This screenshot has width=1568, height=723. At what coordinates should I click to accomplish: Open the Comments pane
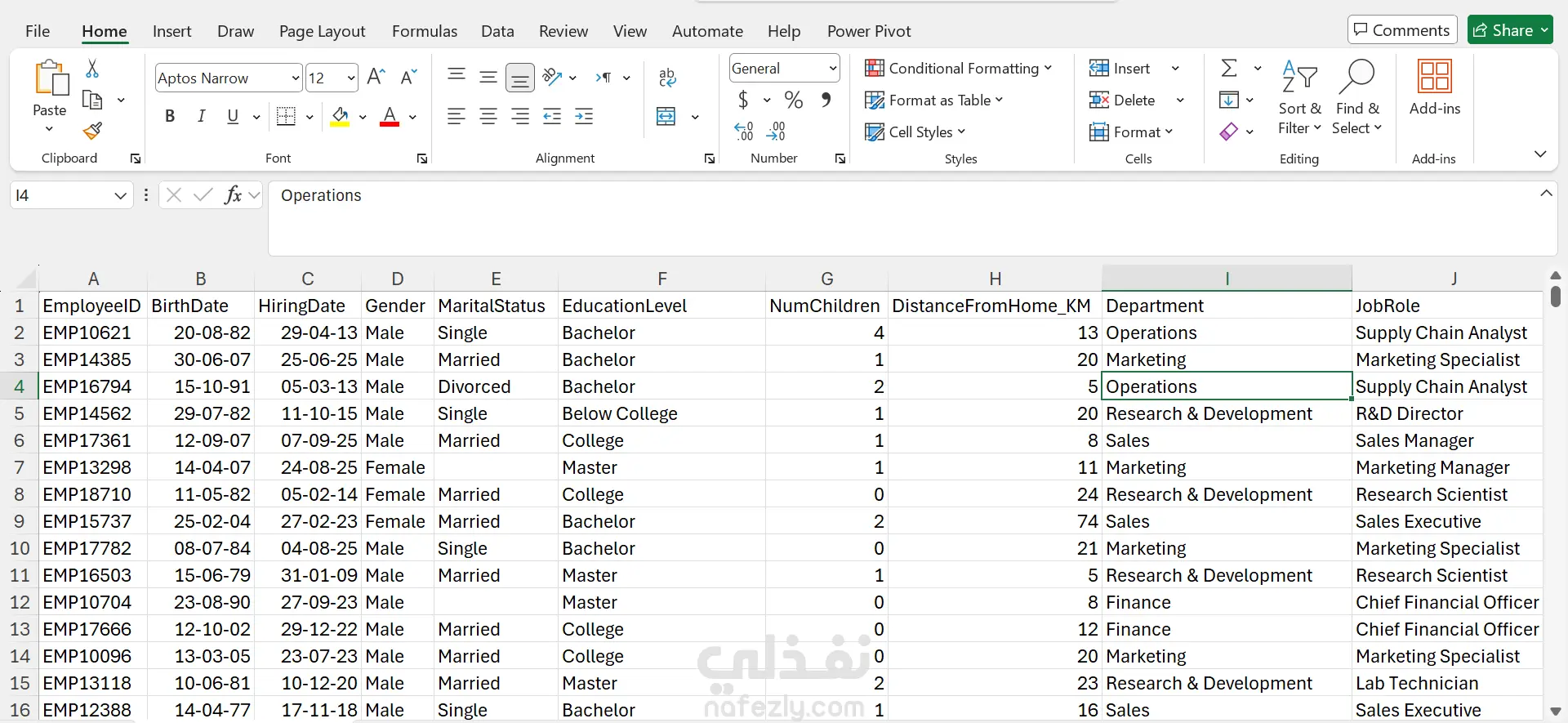1401,30
